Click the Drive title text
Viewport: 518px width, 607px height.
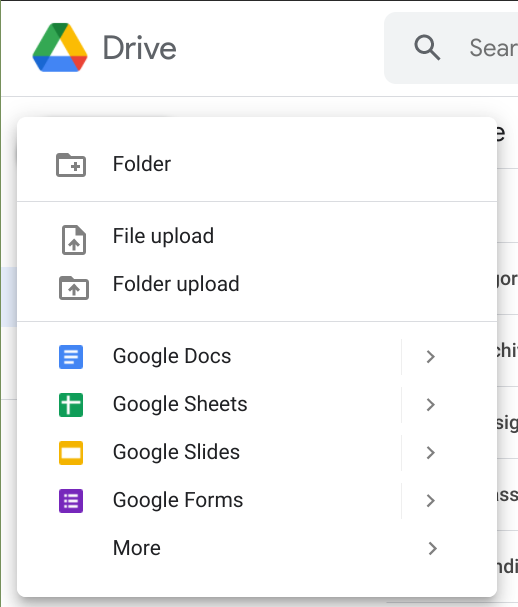click(x=140, y=48)
